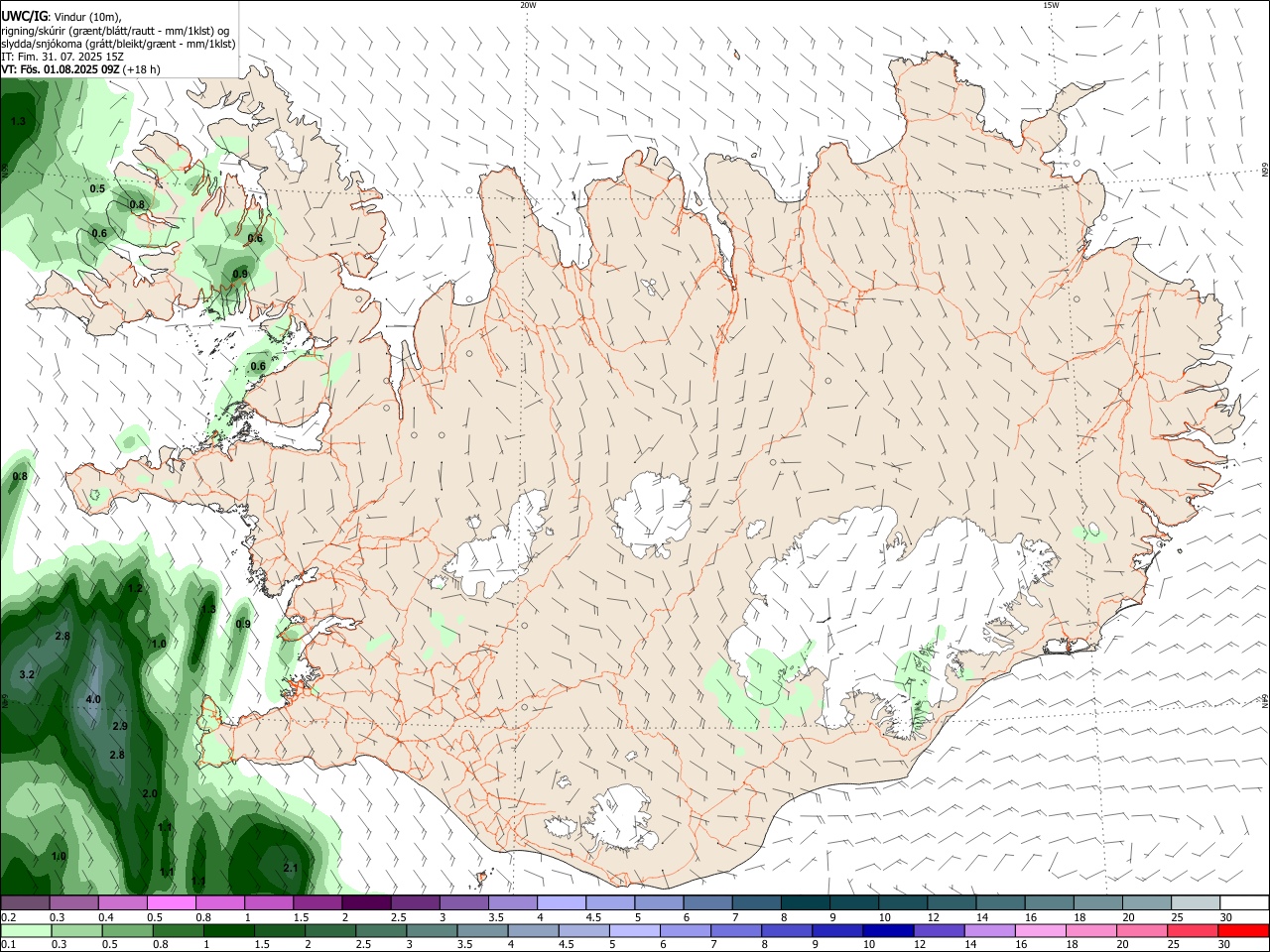Select the 'rigning/skúrir' legend description line
This screenshot has width=1270, height=952.
[x=115, y=31]
